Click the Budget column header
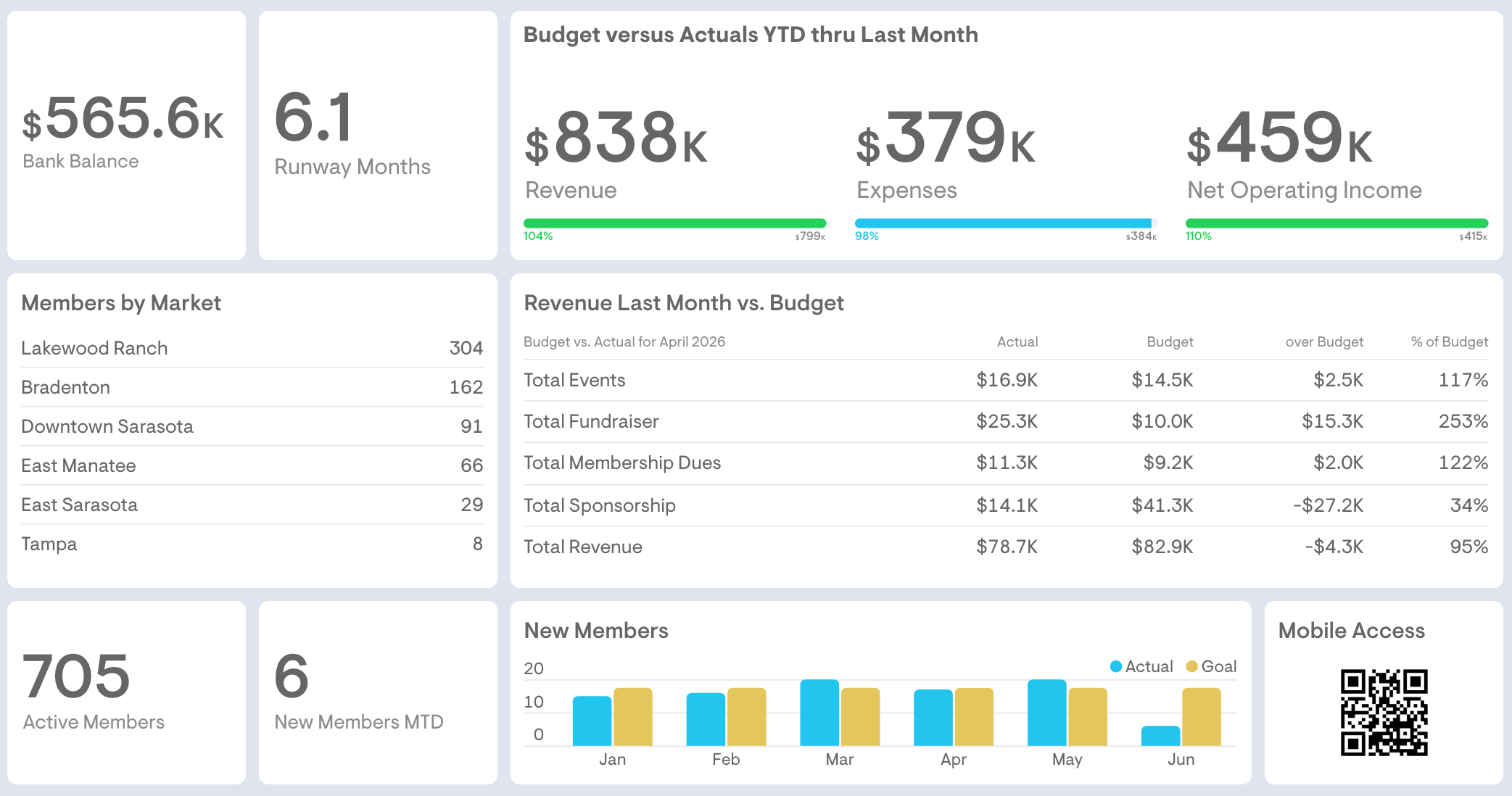 [x=1170, y=341]
